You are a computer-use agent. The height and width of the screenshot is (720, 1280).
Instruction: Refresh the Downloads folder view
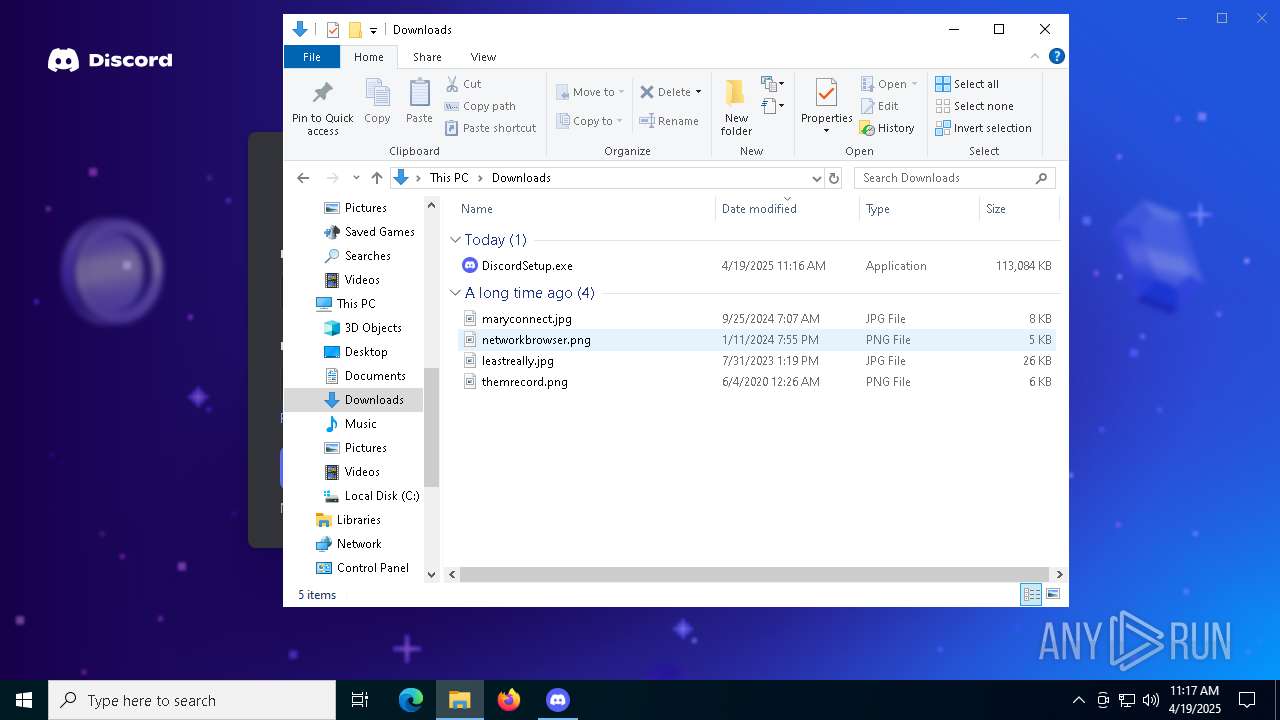[834, 178]
